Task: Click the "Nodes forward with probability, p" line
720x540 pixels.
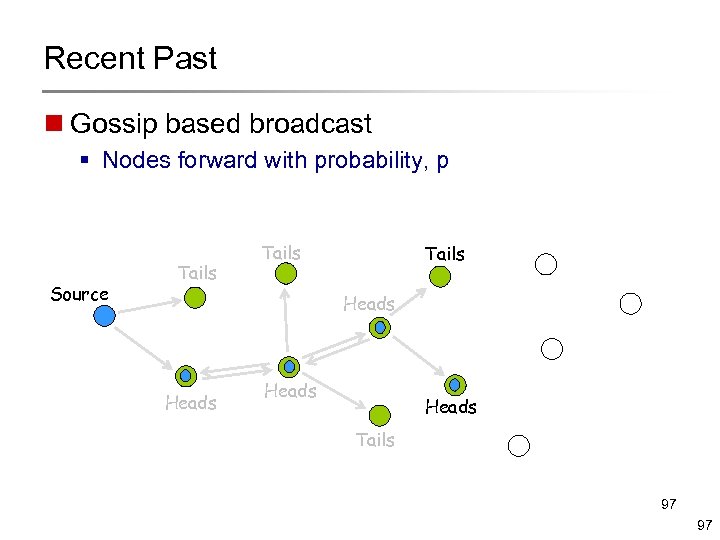Action: click(x=275, y=160)
